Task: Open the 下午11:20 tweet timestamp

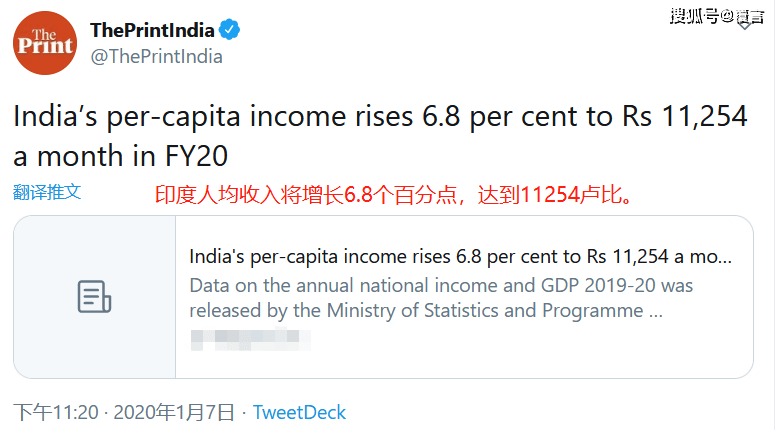Action: (x=56, y=412)
